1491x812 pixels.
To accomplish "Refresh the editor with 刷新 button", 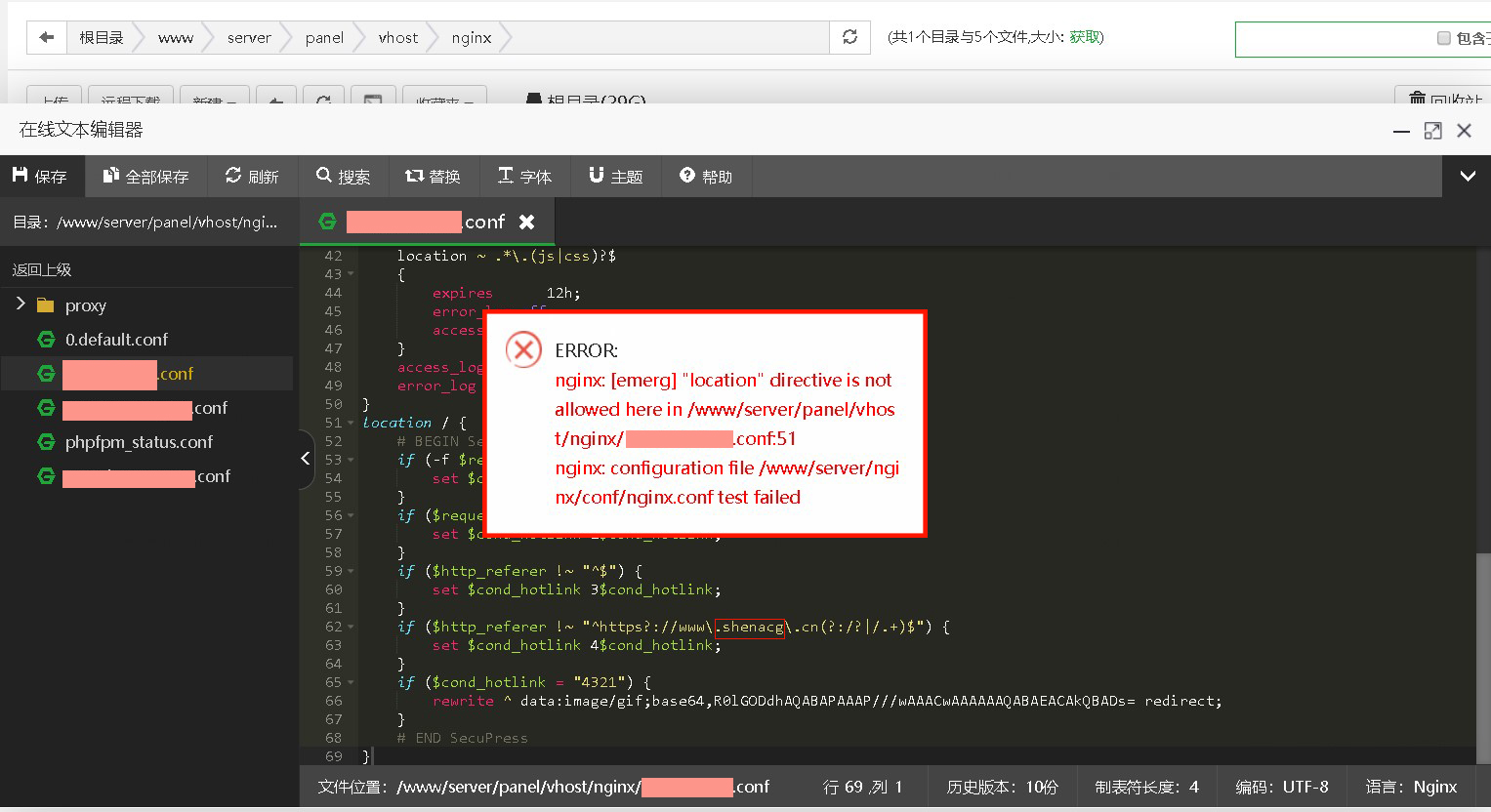I will click(252, 176).
